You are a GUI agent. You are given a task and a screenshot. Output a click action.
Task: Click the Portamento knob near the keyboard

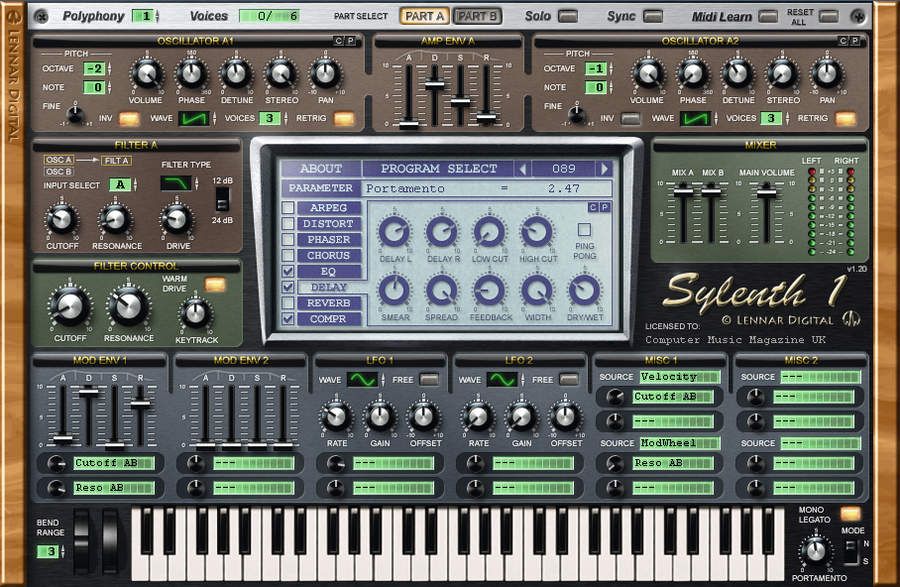[x=816, y=551]
